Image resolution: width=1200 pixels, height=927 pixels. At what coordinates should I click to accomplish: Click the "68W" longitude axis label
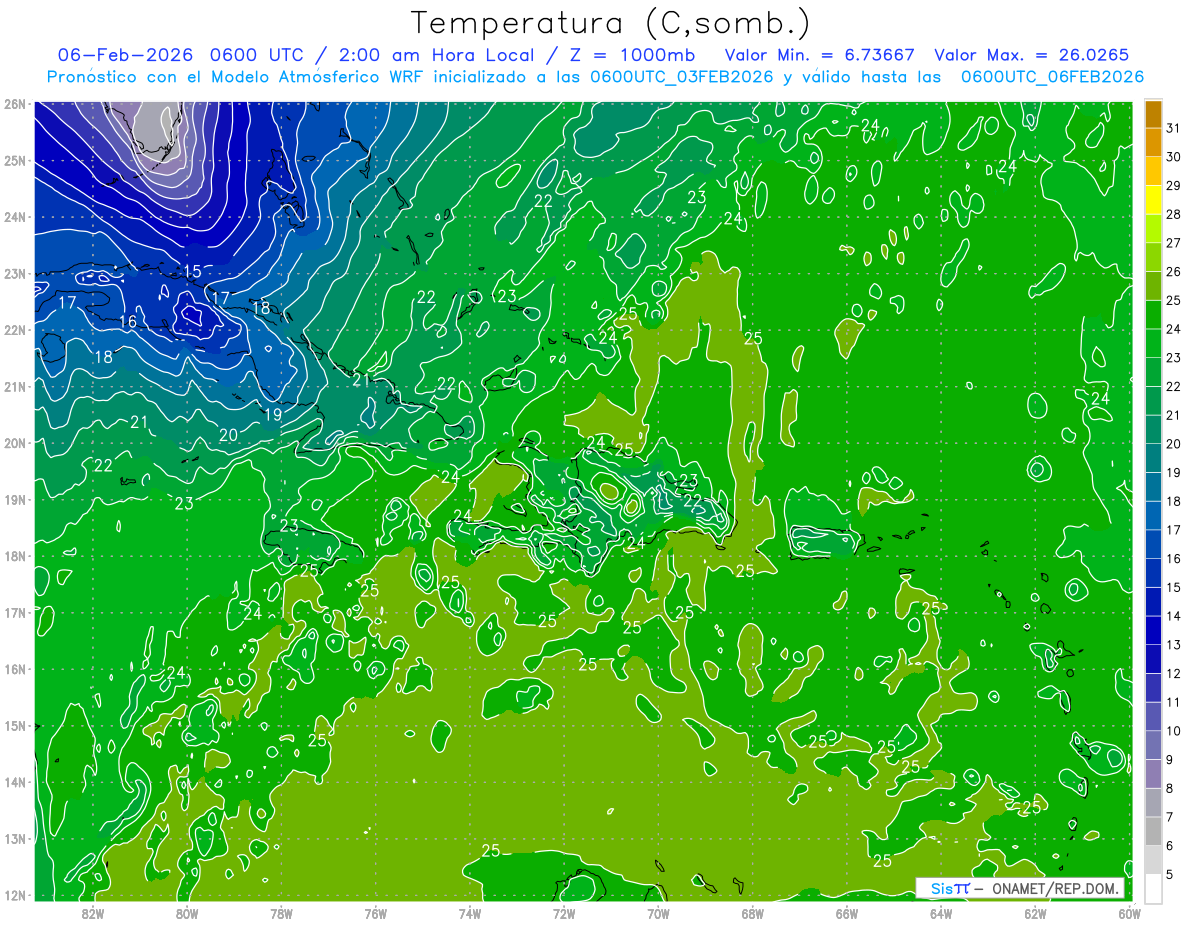coord(753,913)
